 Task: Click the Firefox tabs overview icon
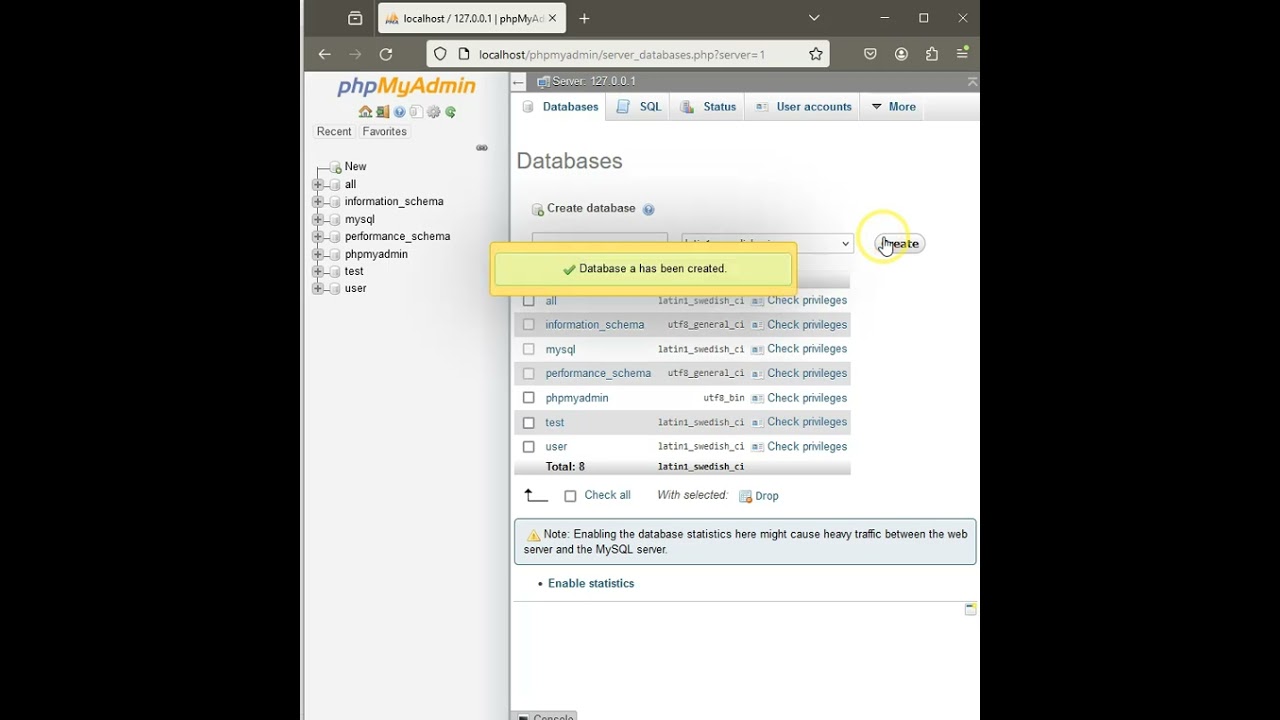pyautogui.click(x=355, y=18)
